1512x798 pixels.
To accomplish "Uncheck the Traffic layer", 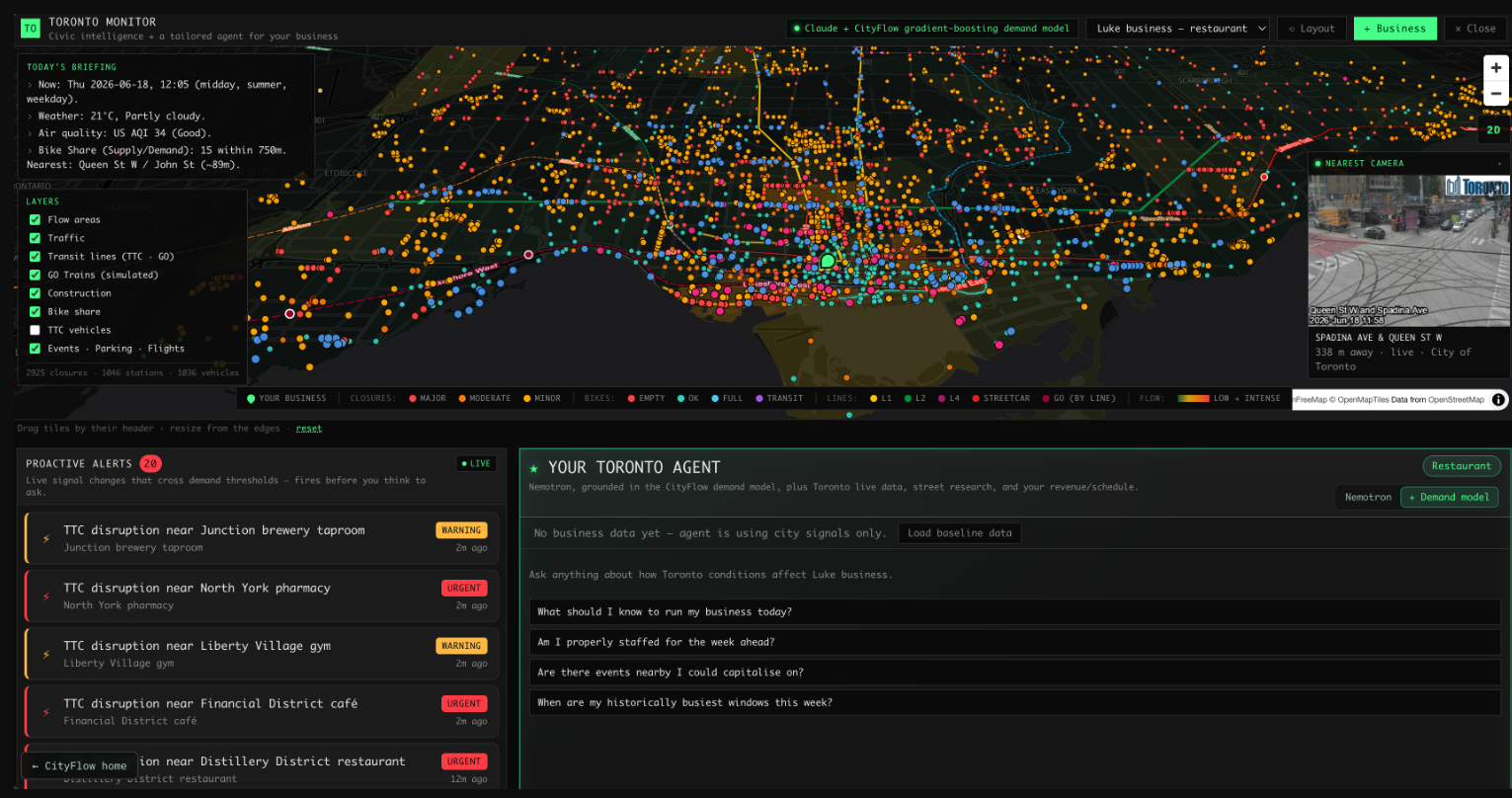I will (x=36, y=238).
